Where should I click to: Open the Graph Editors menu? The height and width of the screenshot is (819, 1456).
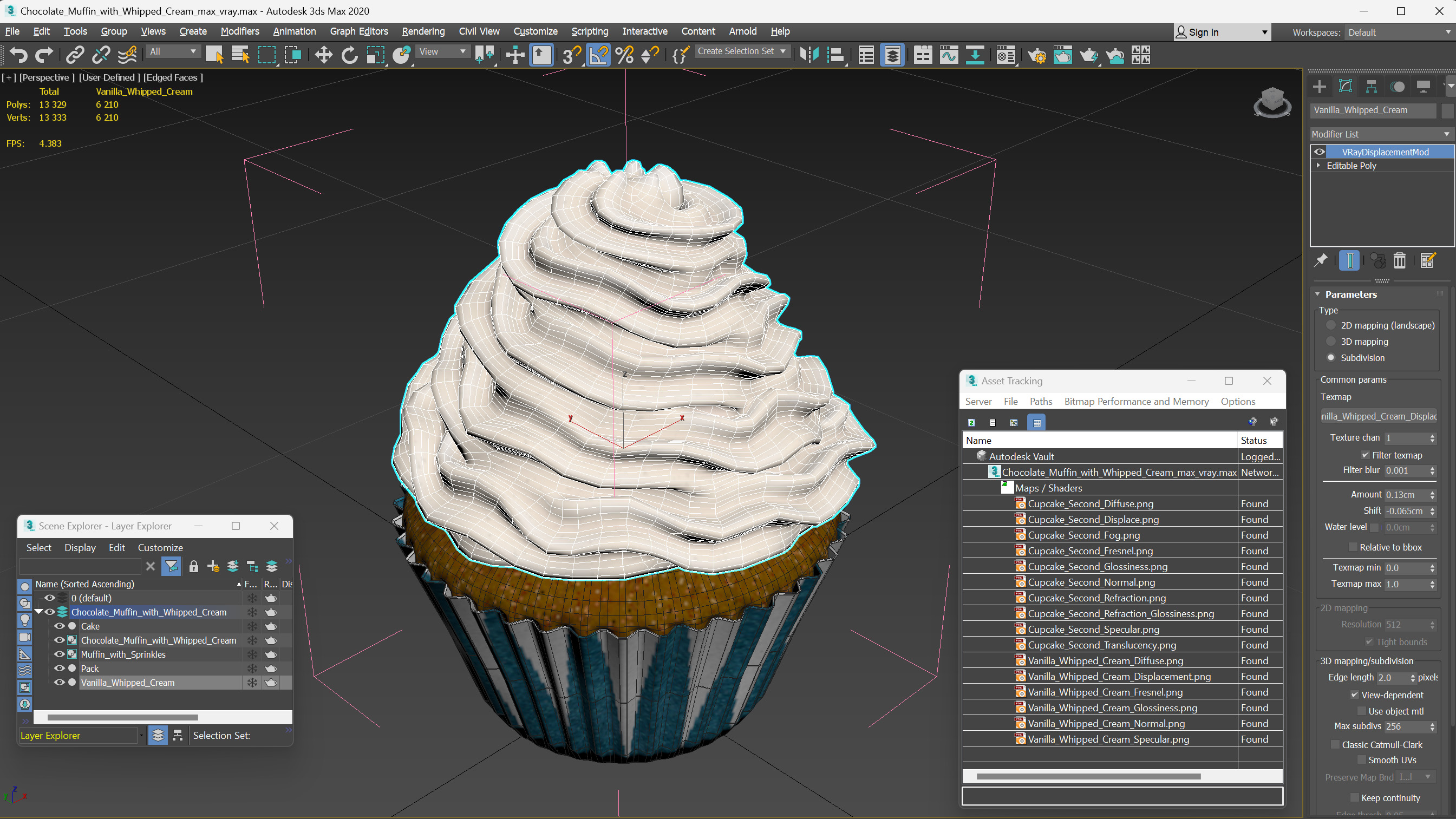(359, 31)
